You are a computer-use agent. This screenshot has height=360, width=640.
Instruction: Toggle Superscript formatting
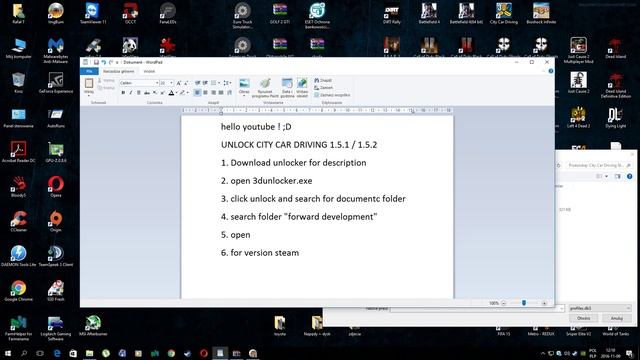[x=162, y=93]
